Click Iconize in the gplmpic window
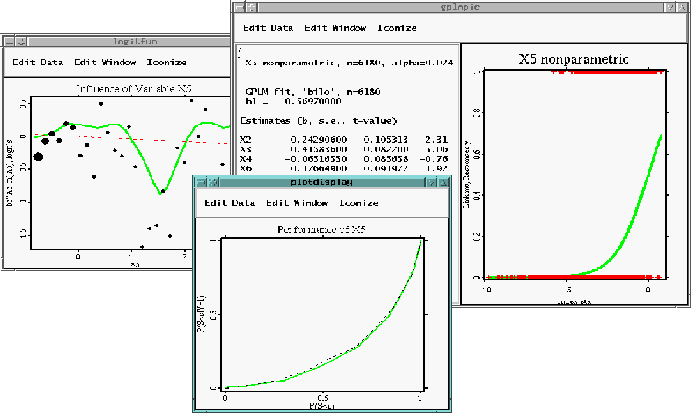This screenshot has height=413, width=691. click(x=397, y=28)
